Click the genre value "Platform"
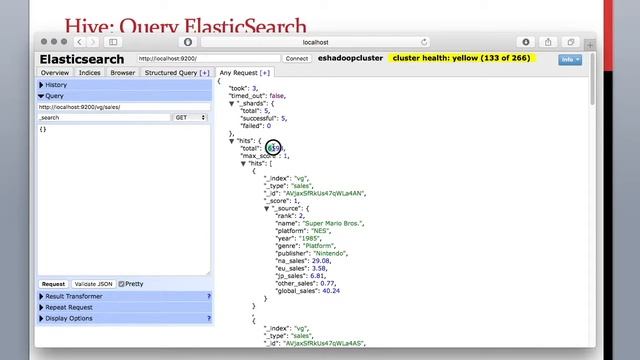The width and height of the screenshot is (640, 360). tap(318, 246)
